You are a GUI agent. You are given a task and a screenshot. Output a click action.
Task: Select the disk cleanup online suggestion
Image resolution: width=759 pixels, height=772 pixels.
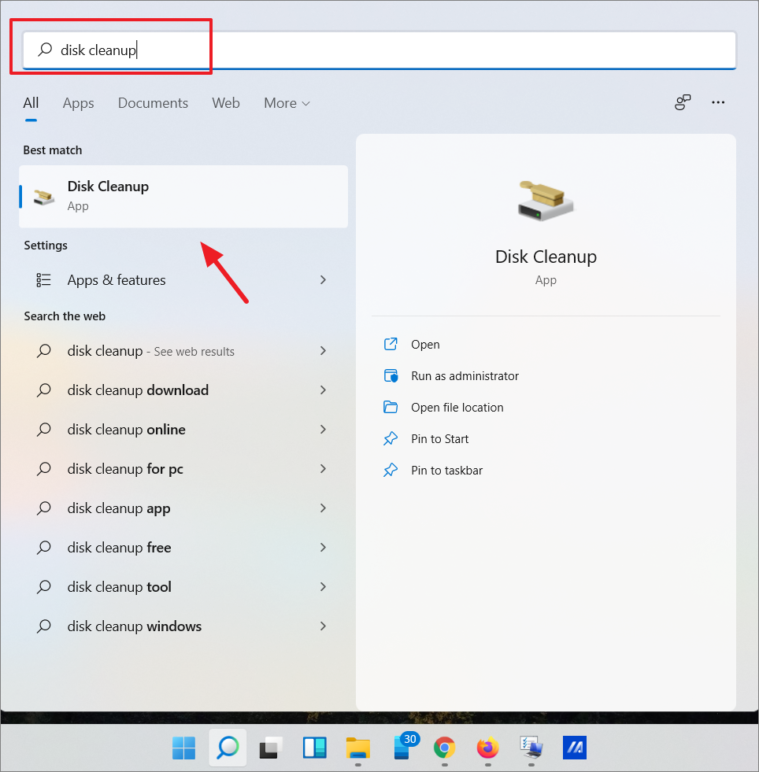pos(183,430)
